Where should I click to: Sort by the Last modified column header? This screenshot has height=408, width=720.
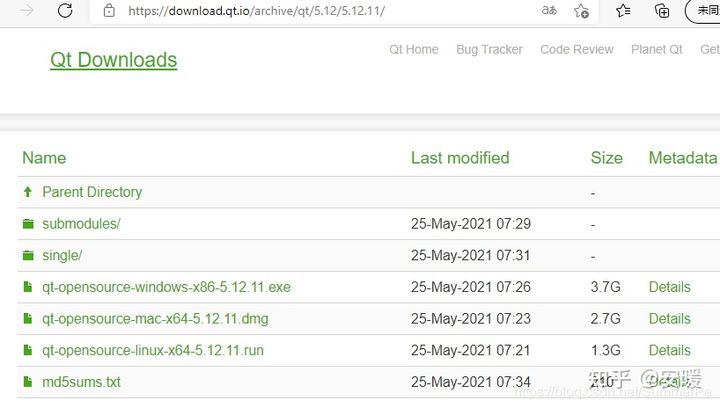(x=460, y=158)
